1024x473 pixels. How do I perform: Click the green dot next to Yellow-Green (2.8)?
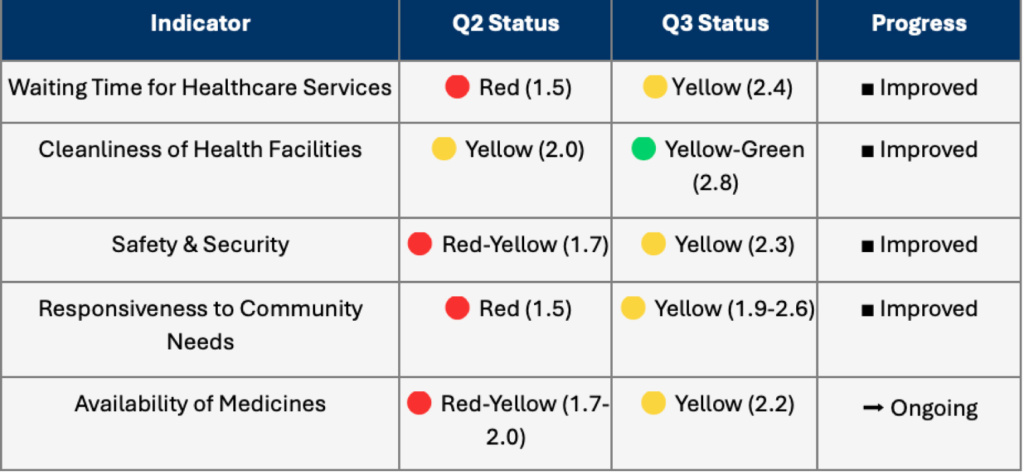click(643, 150)
